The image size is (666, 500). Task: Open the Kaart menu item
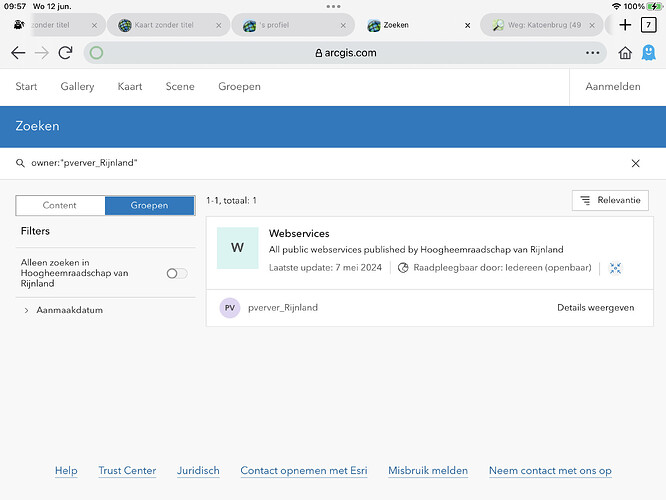[130, 86]
